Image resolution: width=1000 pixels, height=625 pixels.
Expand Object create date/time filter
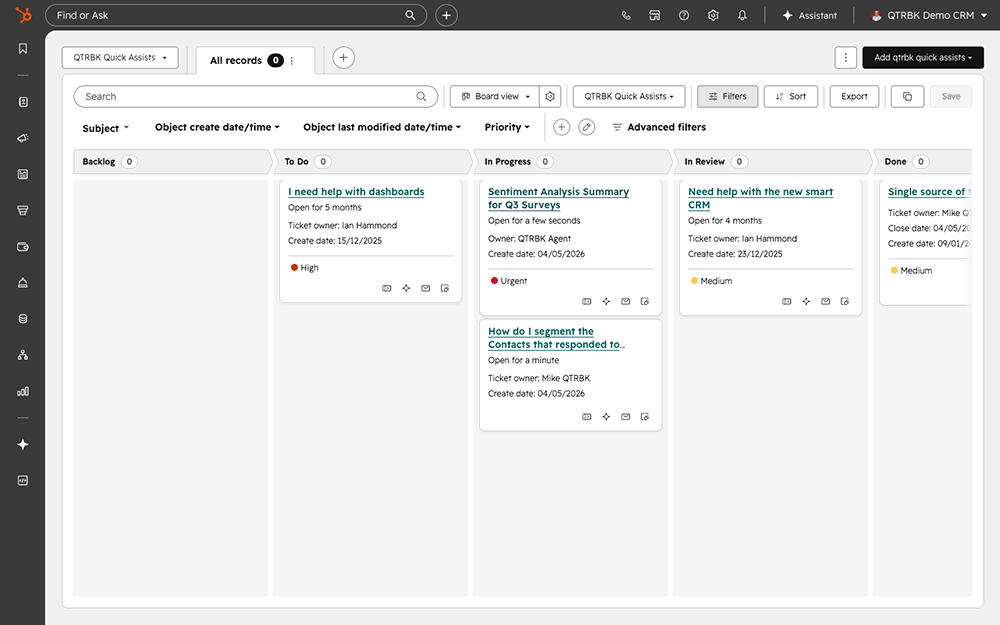tap(217, 128)
